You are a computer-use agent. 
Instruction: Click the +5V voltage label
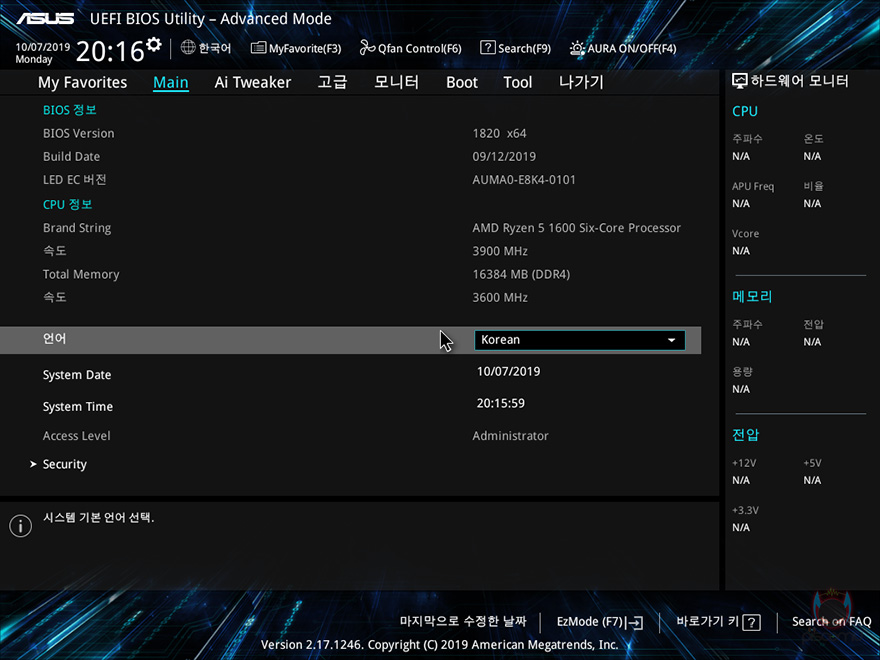tap(812, 464)
